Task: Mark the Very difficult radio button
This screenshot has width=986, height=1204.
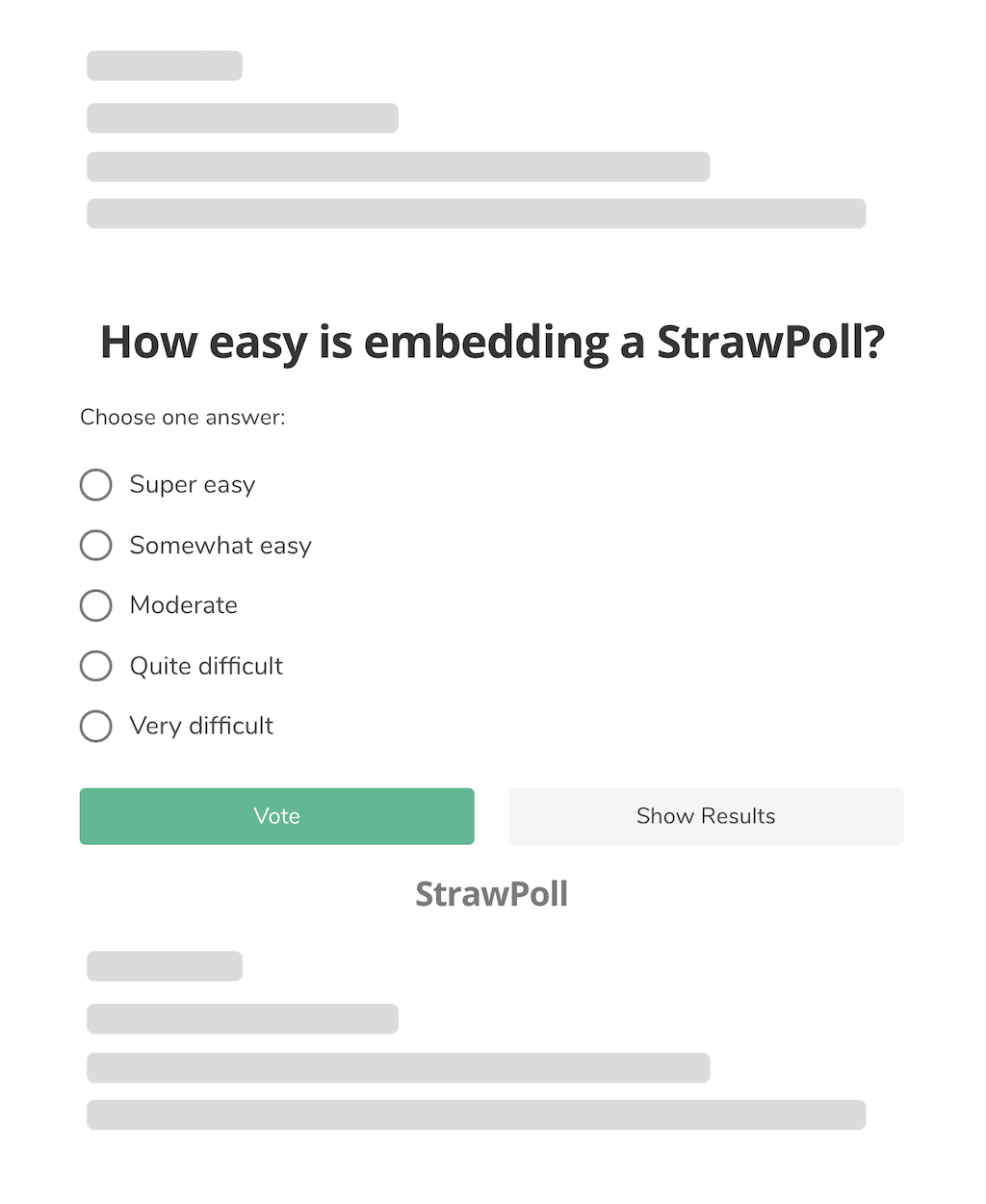Action: click(95, 726)
